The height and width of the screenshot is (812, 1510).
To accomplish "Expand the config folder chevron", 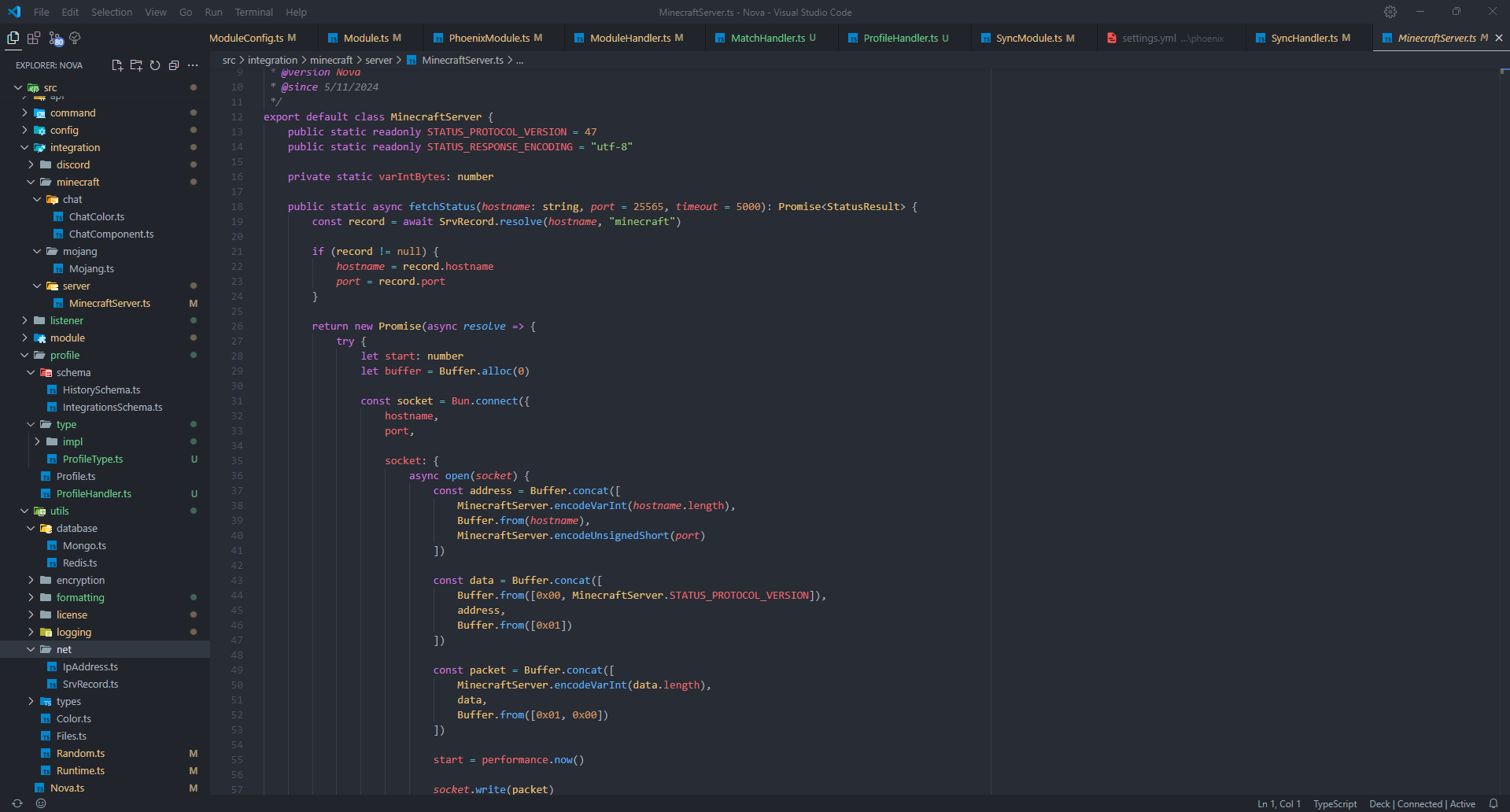I will click(24, 130).
